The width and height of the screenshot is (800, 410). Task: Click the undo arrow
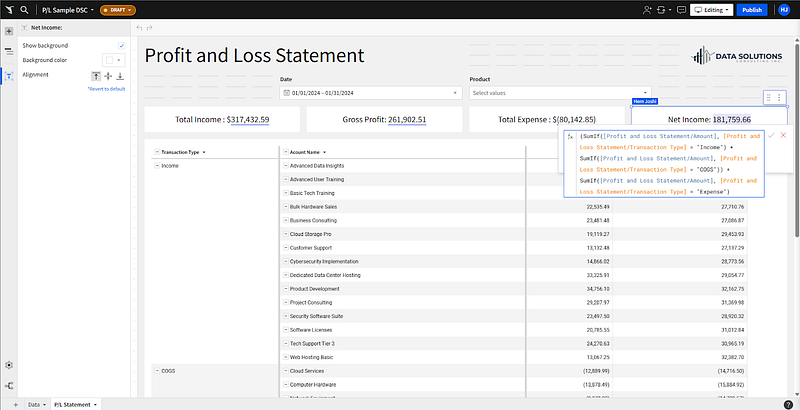pyautogui.click(x=139, y=27)
